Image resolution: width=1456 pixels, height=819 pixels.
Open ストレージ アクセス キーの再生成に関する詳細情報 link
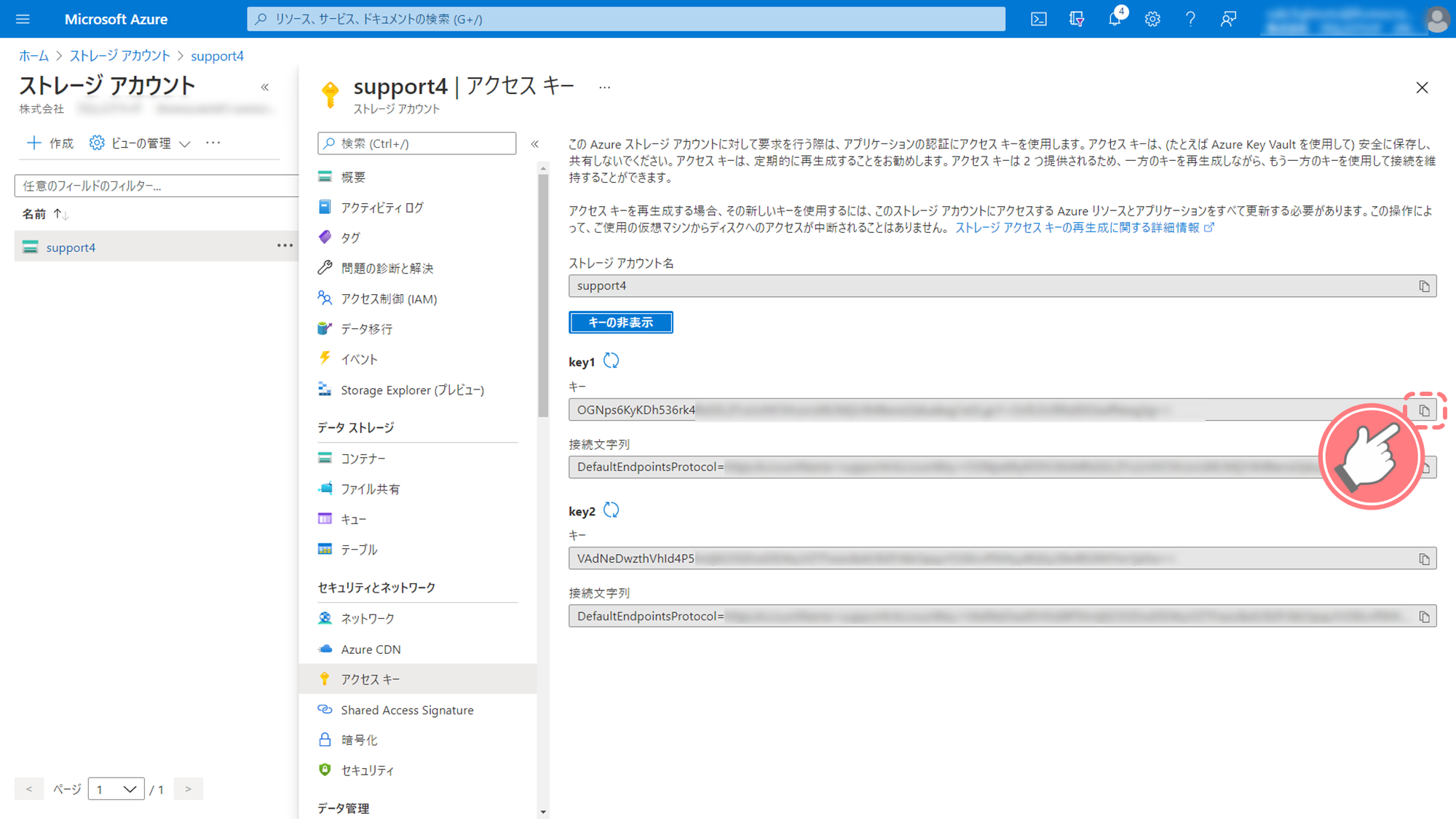pyautogui.click(x=1084, y=228)
